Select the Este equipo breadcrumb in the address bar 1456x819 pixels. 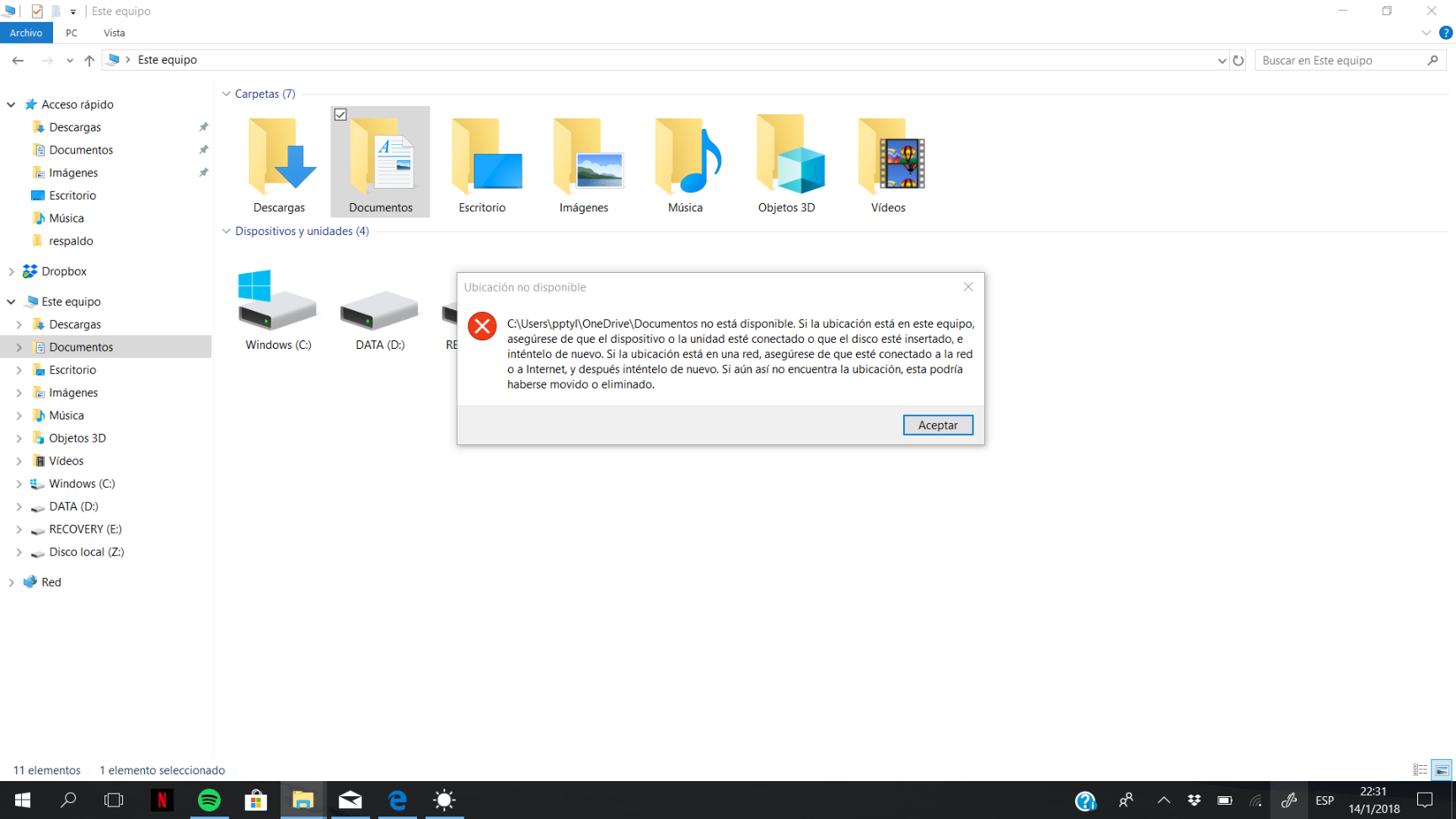click(167, 60)
